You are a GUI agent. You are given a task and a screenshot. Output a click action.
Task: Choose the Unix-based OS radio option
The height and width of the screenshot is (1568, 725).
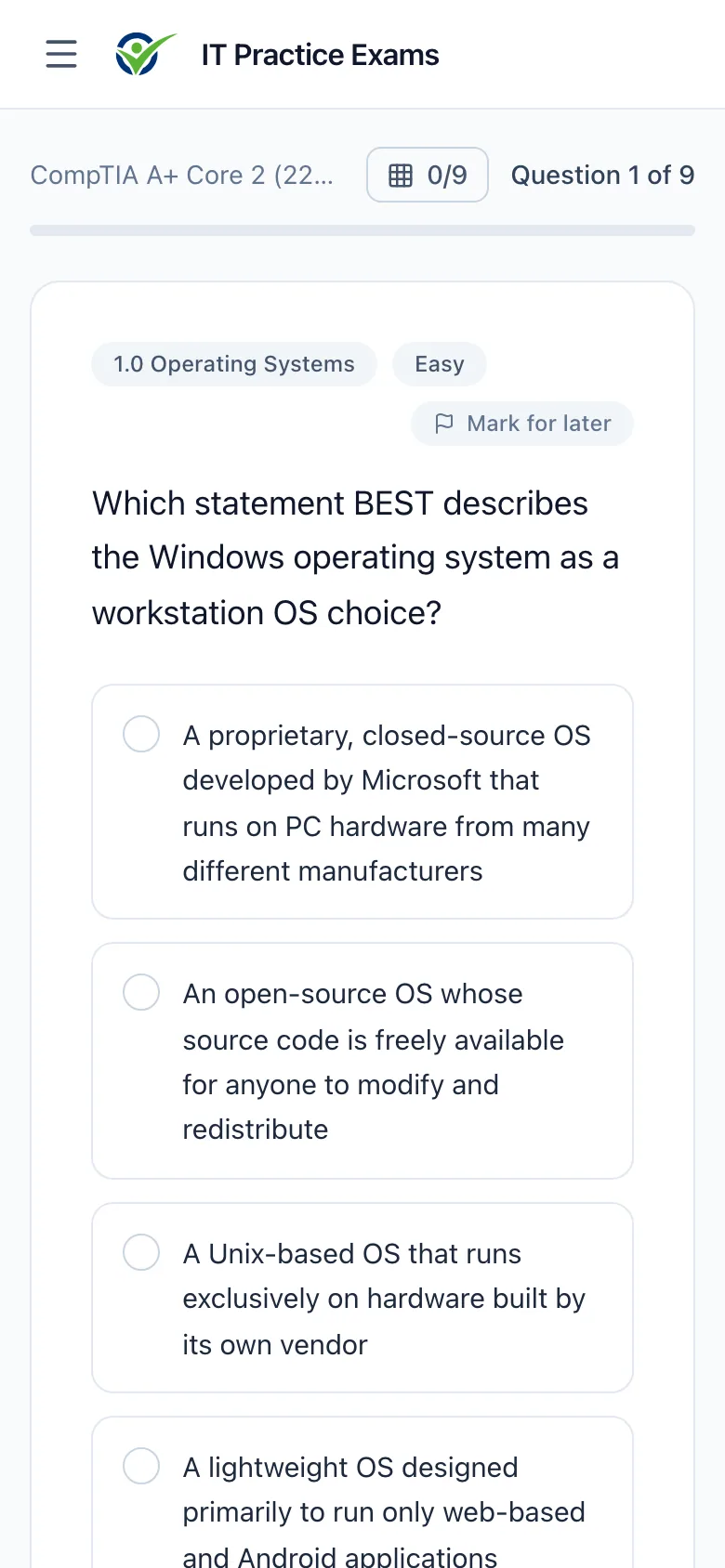click(x=141, y=1252)
